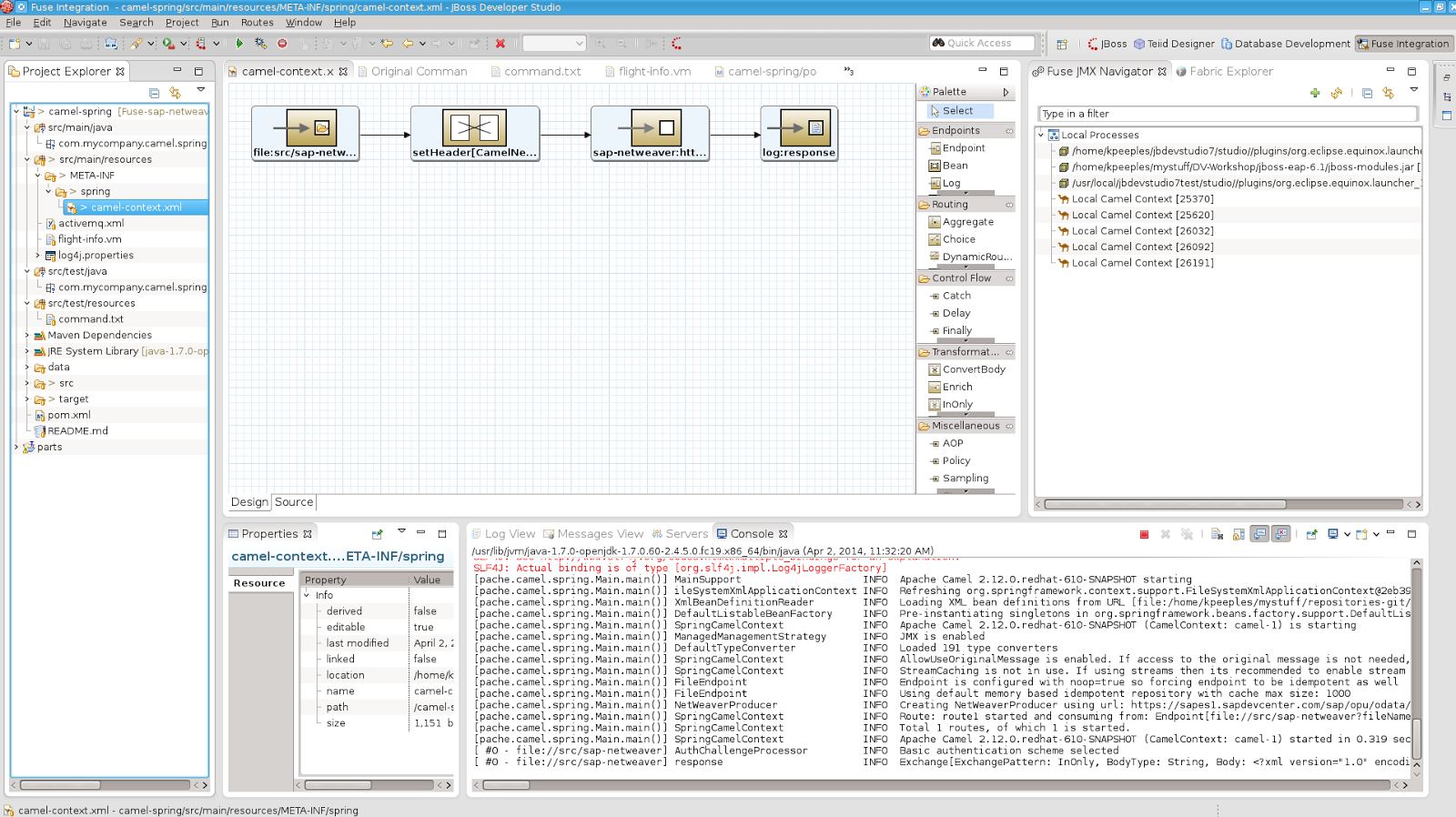Select the setHeader node in route diagram
The image size is (1456, 817).
[x=474, y=134]
